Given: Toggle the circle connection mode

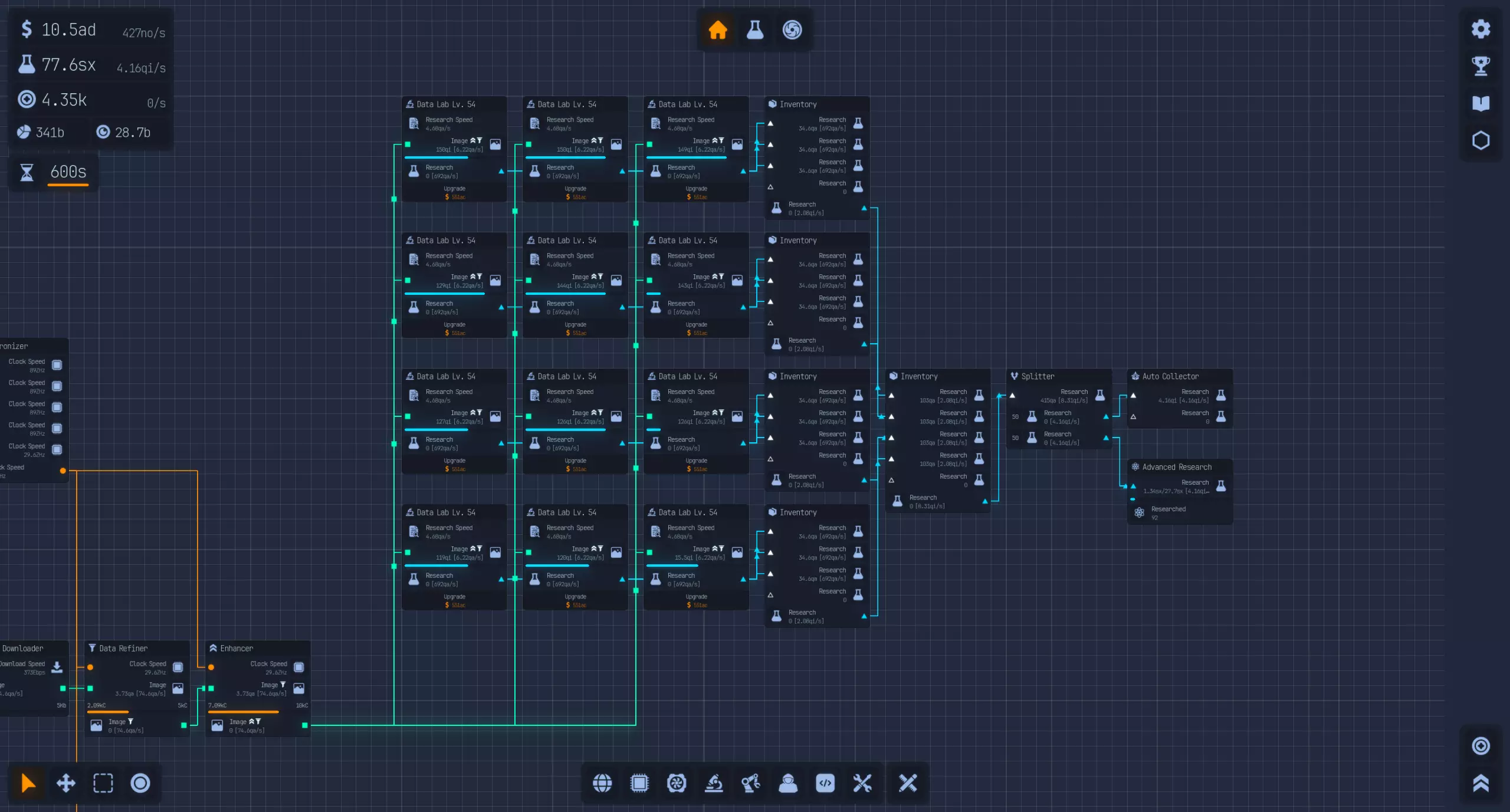Looking at the screenshot, I should point(140,783).
